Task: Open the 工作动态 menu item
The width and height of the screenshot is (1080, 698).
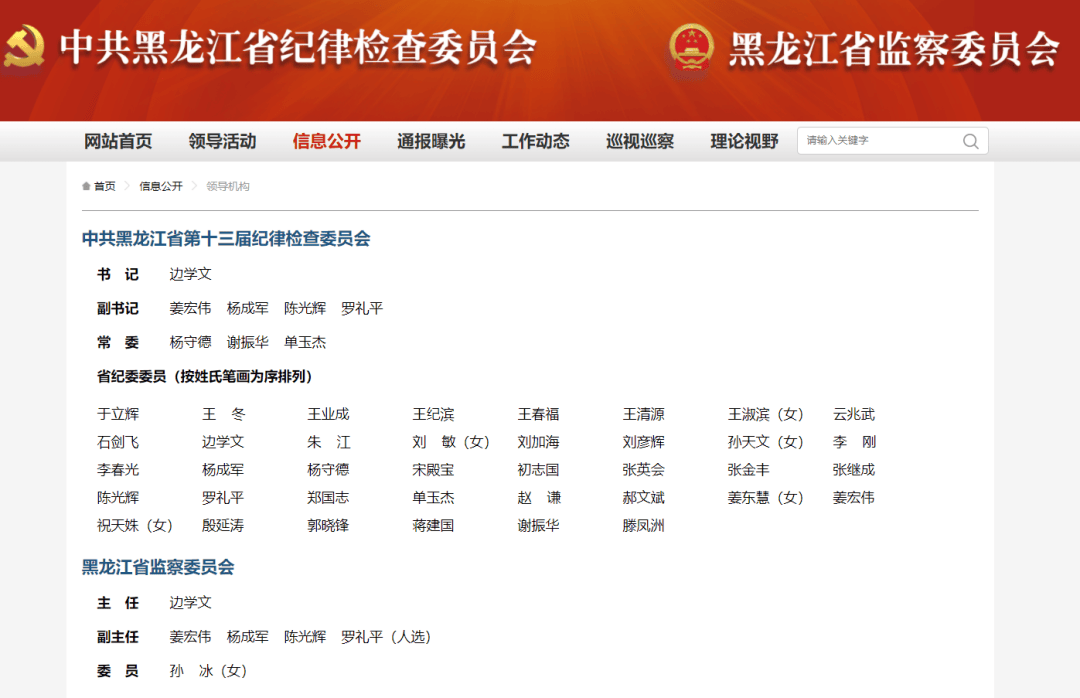Action: [535, 141]
